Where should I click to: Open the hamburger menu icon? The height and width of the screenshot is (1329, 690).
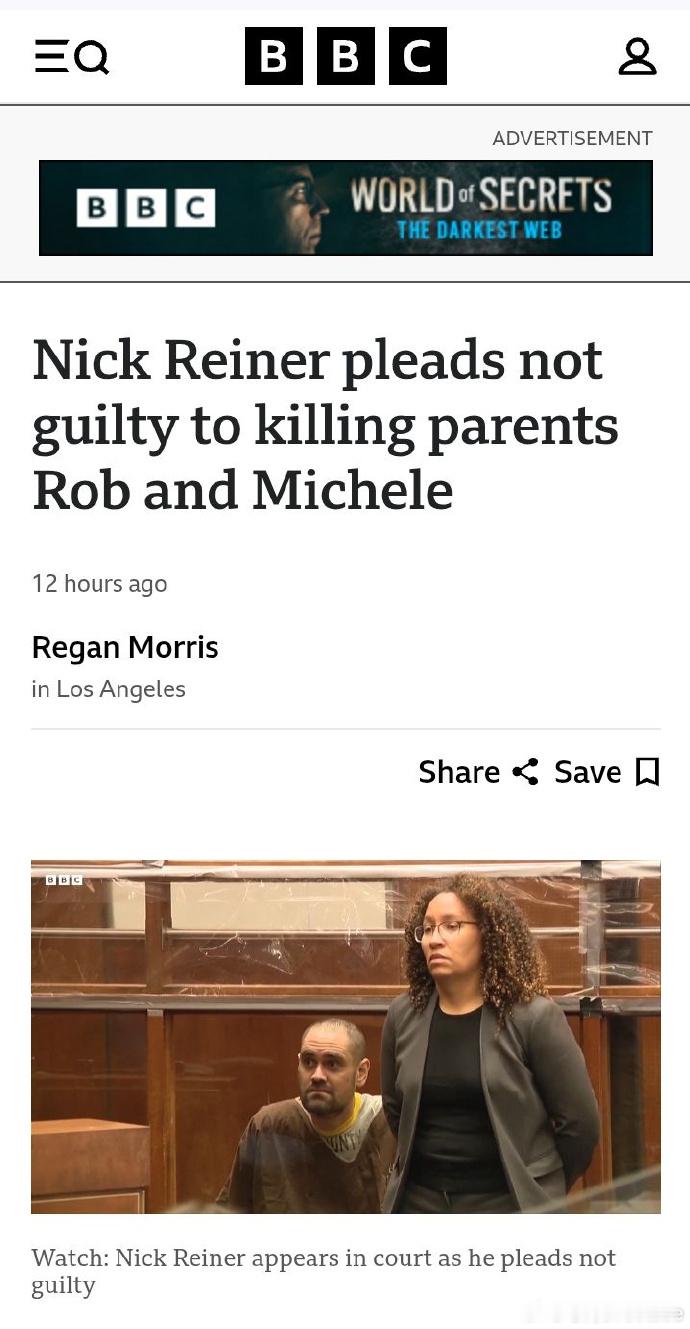pyautogui.click(x=52, y=57)
